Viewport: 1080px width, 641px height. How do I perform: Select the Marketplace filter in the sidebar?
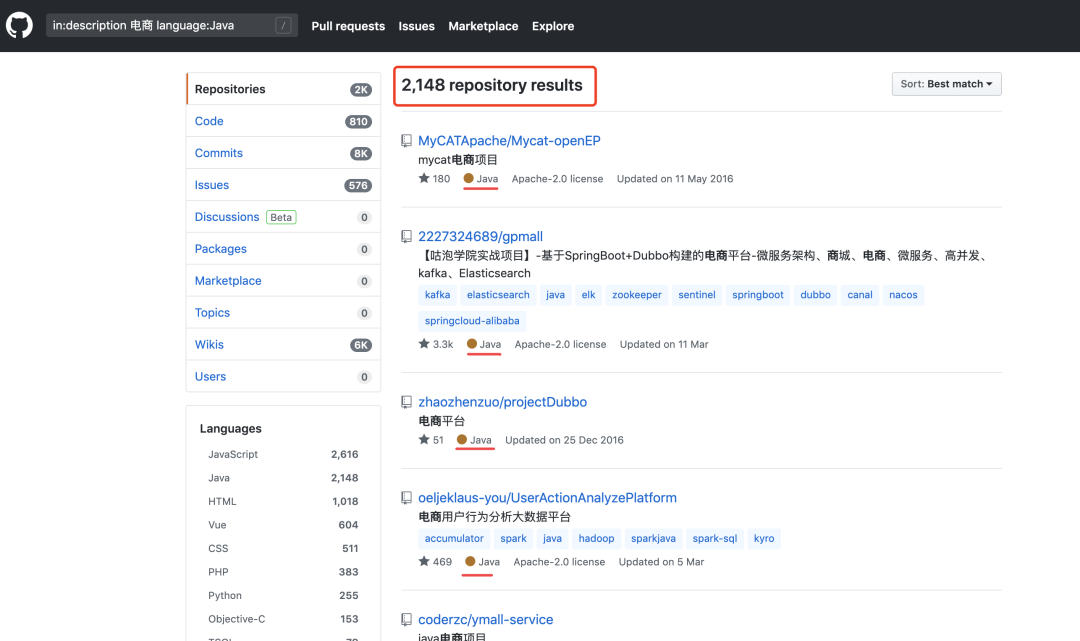(283, 280)
